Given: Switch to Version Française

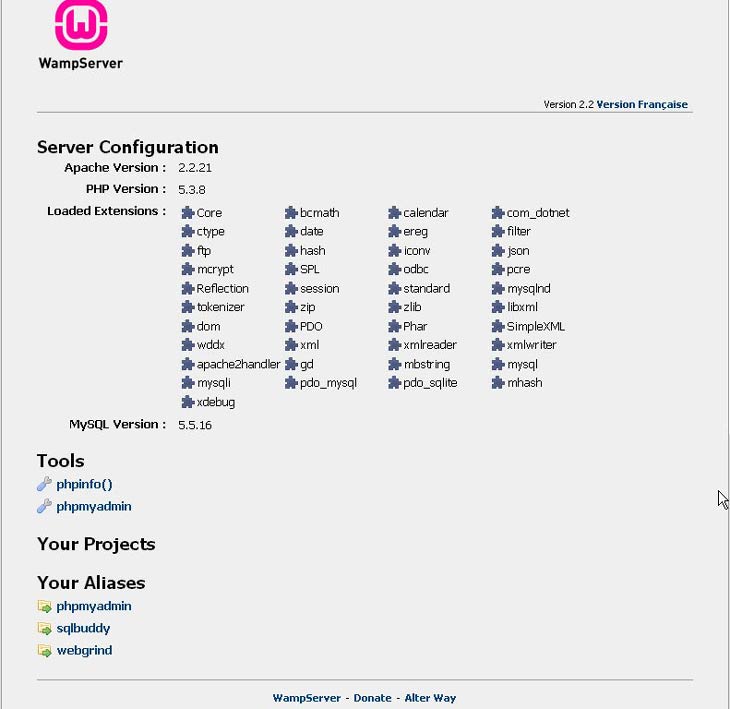Looking at the screenshot, I should click(x=642, y=104).
